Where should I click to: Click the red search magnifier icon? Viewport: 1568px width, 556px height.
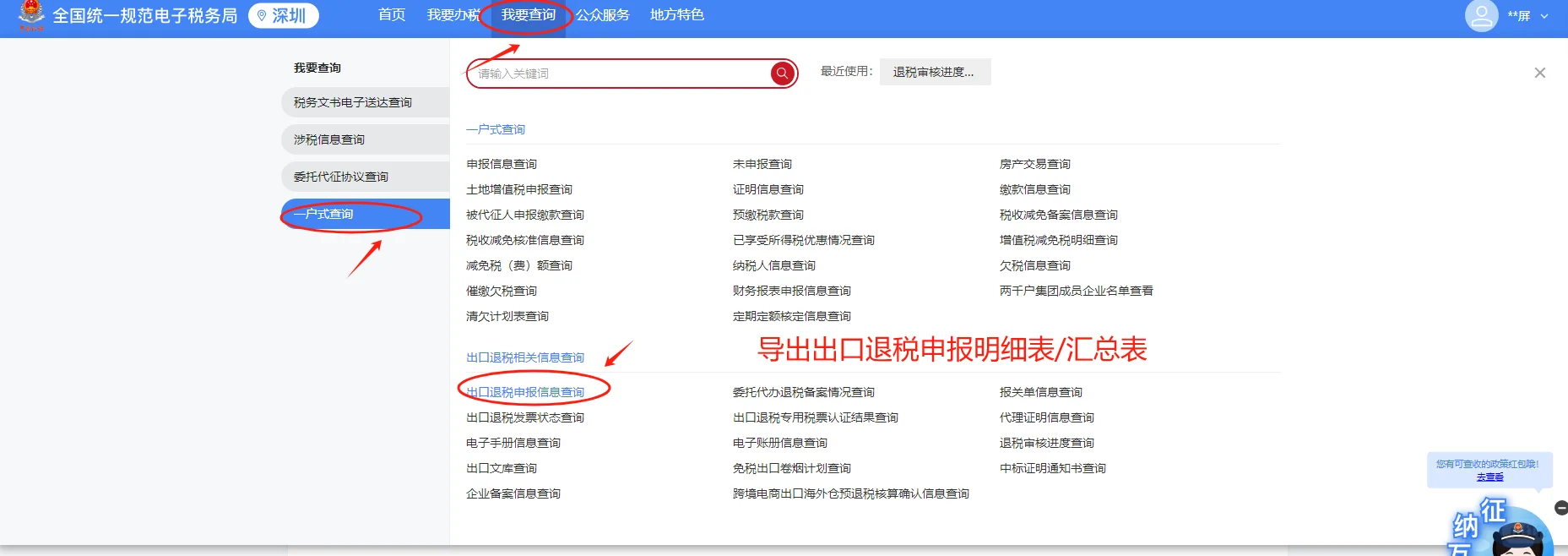tap(783, 74)
